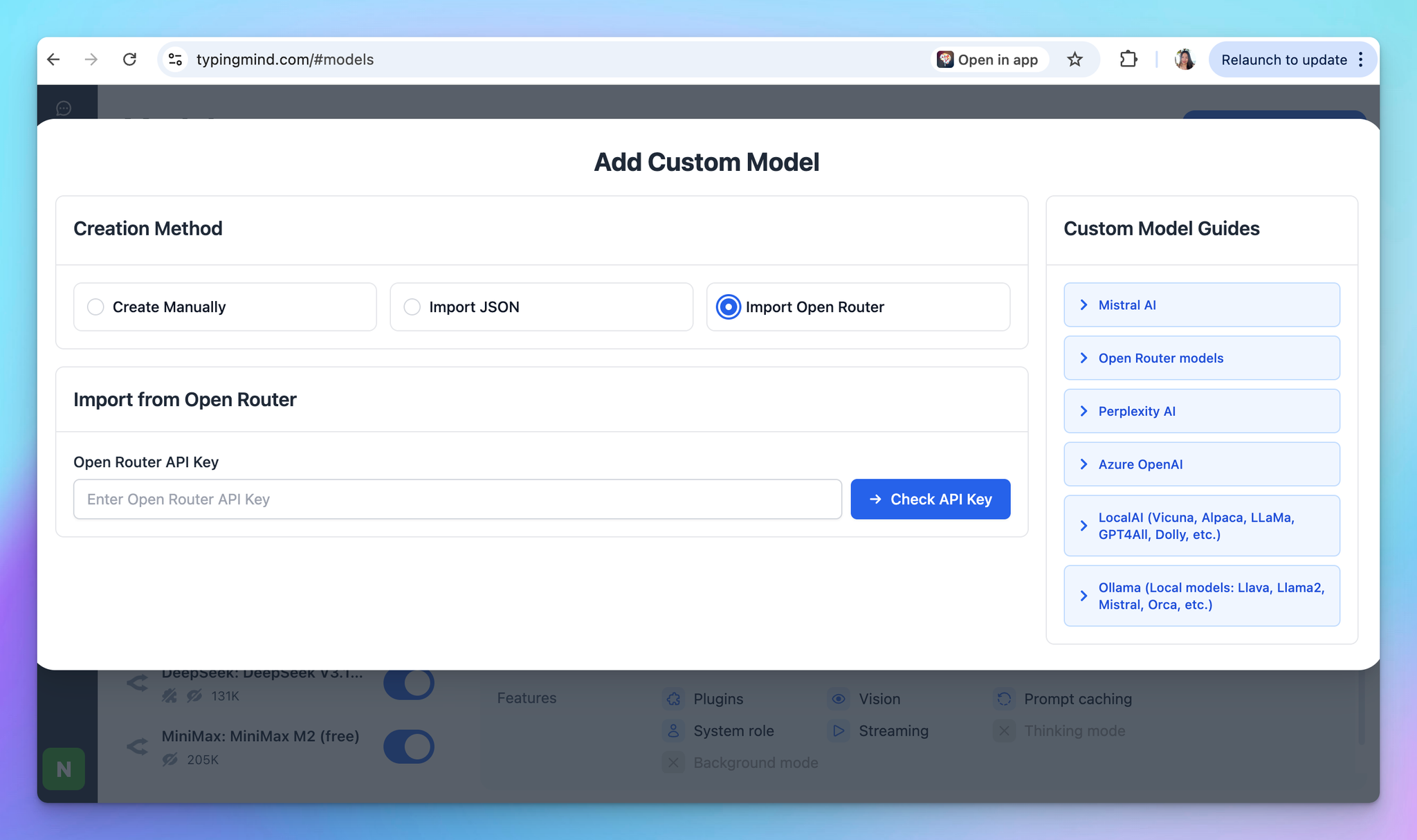
Task: Open the browser extensions puzzle icon
Action: (x=1128, y=60)
